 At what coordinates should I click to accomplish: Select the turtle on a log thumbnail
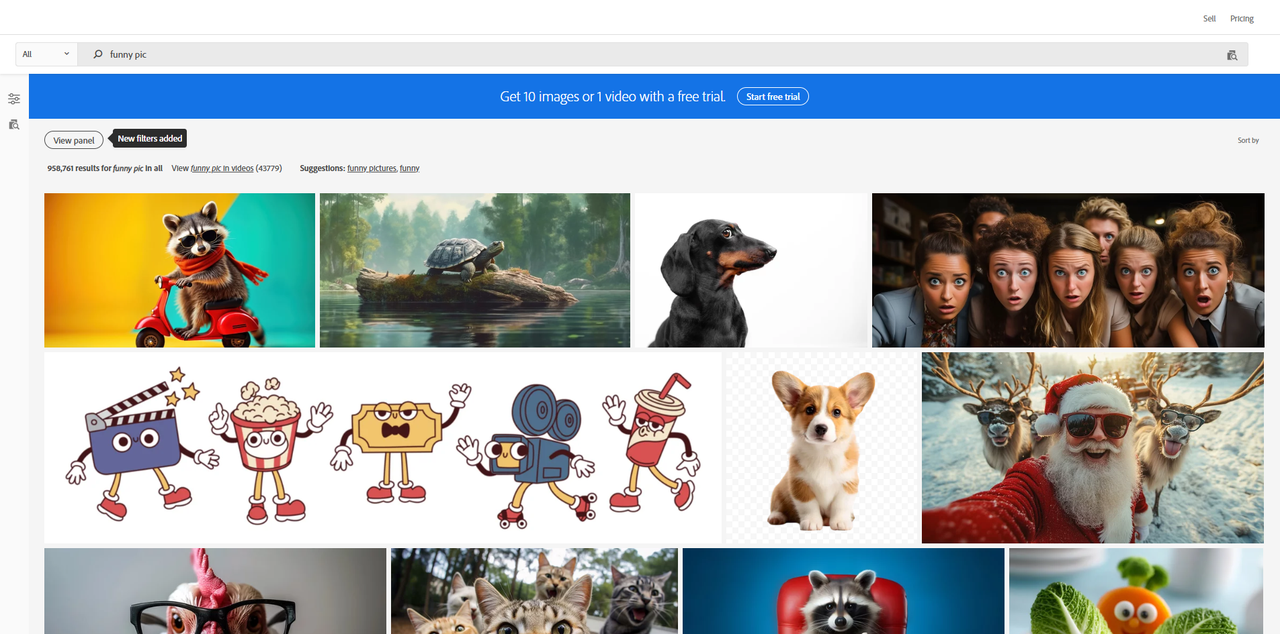474,270
